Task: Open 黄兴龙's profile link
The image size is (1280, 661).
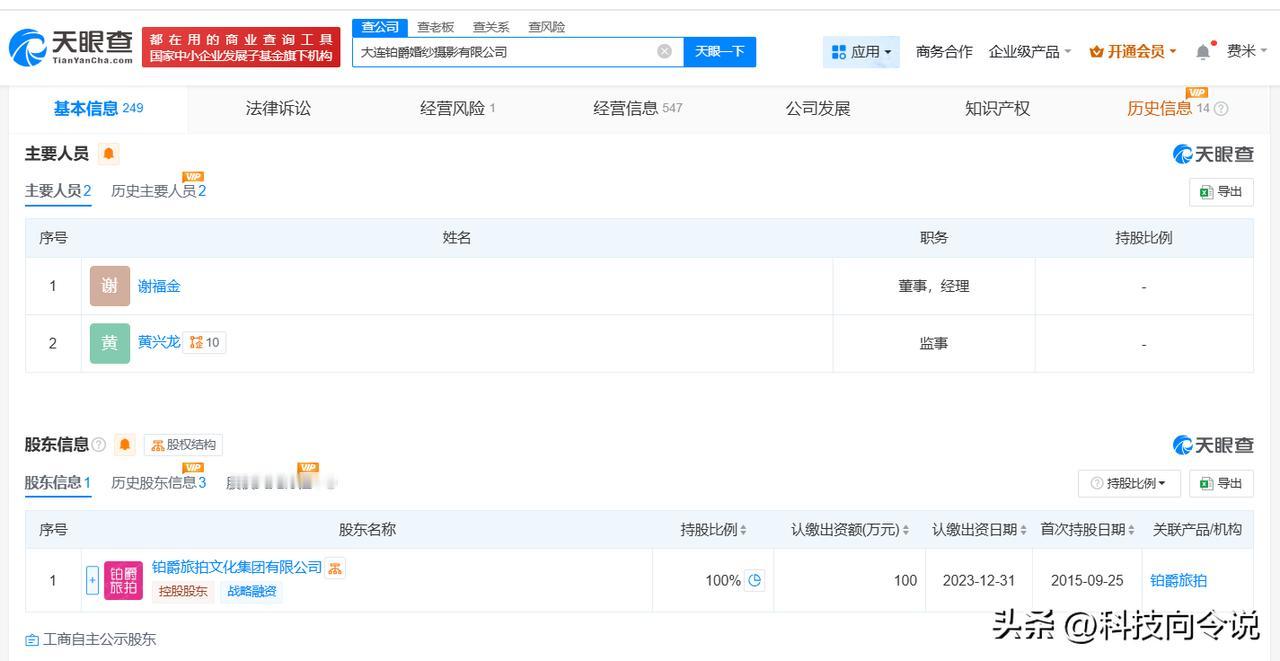Action: 159,342
